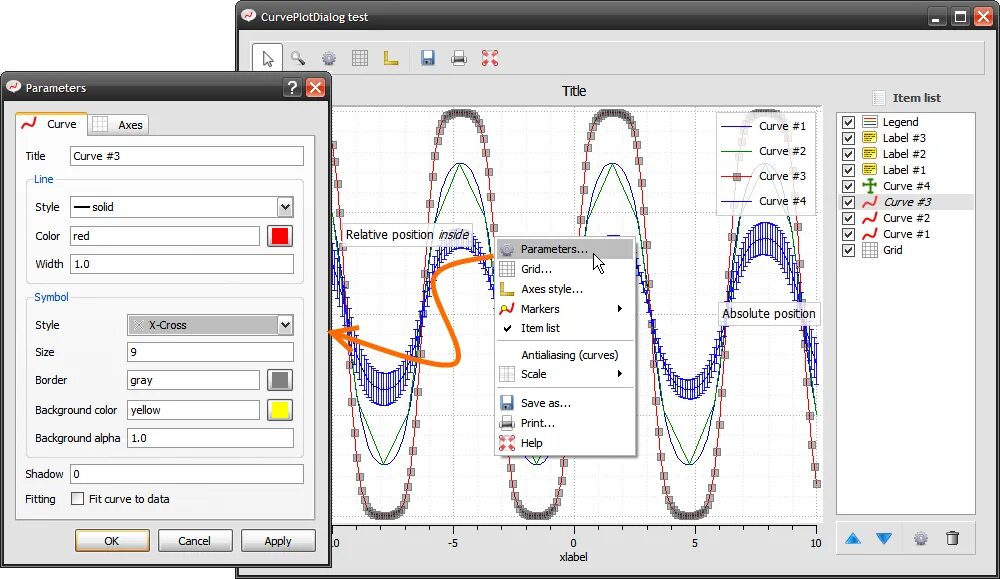The image size is (1000, 579).
Task: Toggle the Curve #4 checkbox in item list
Action: click(848, 186)
